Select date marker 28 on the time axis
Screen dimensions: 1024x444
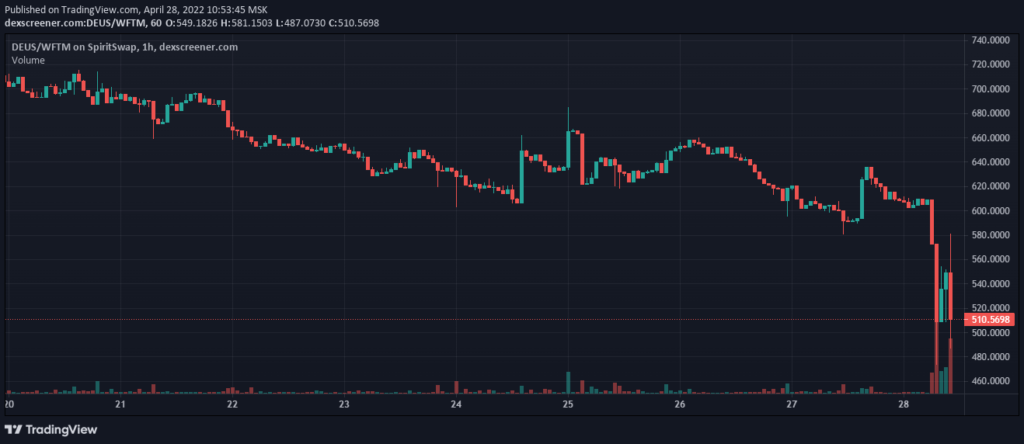(902, 405)
